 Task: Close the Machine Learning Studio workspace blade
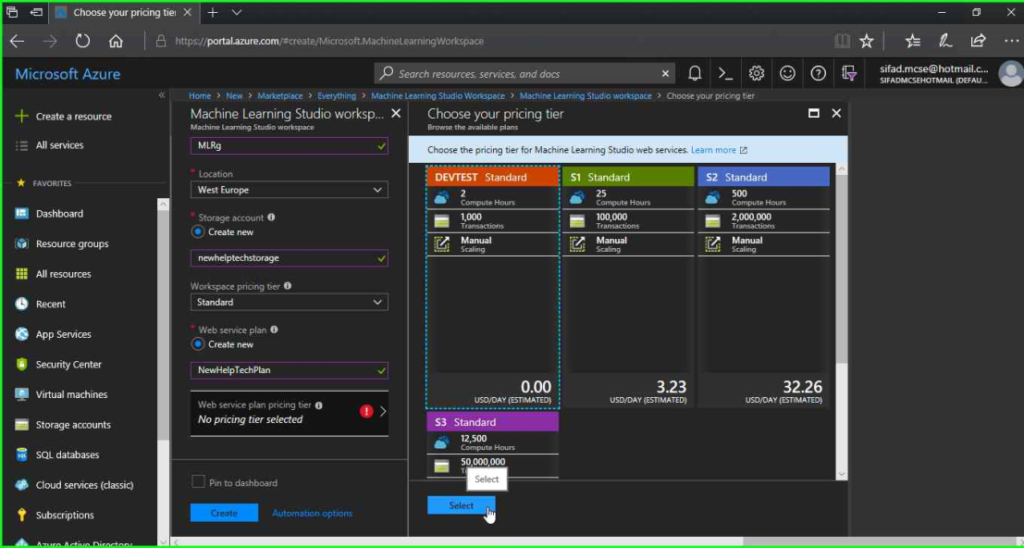[x=396, y=113]
